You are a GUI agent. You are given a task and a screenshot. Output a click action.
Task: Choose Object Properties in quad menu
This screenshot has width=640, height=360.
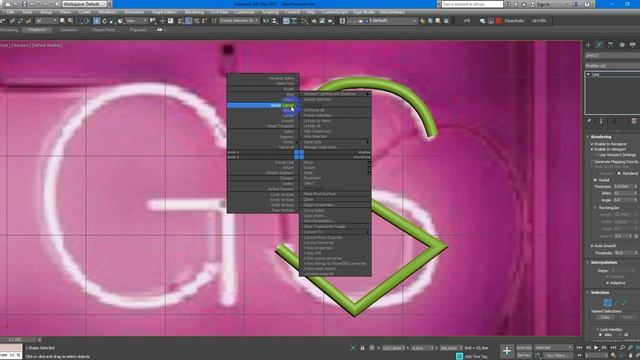319,205
